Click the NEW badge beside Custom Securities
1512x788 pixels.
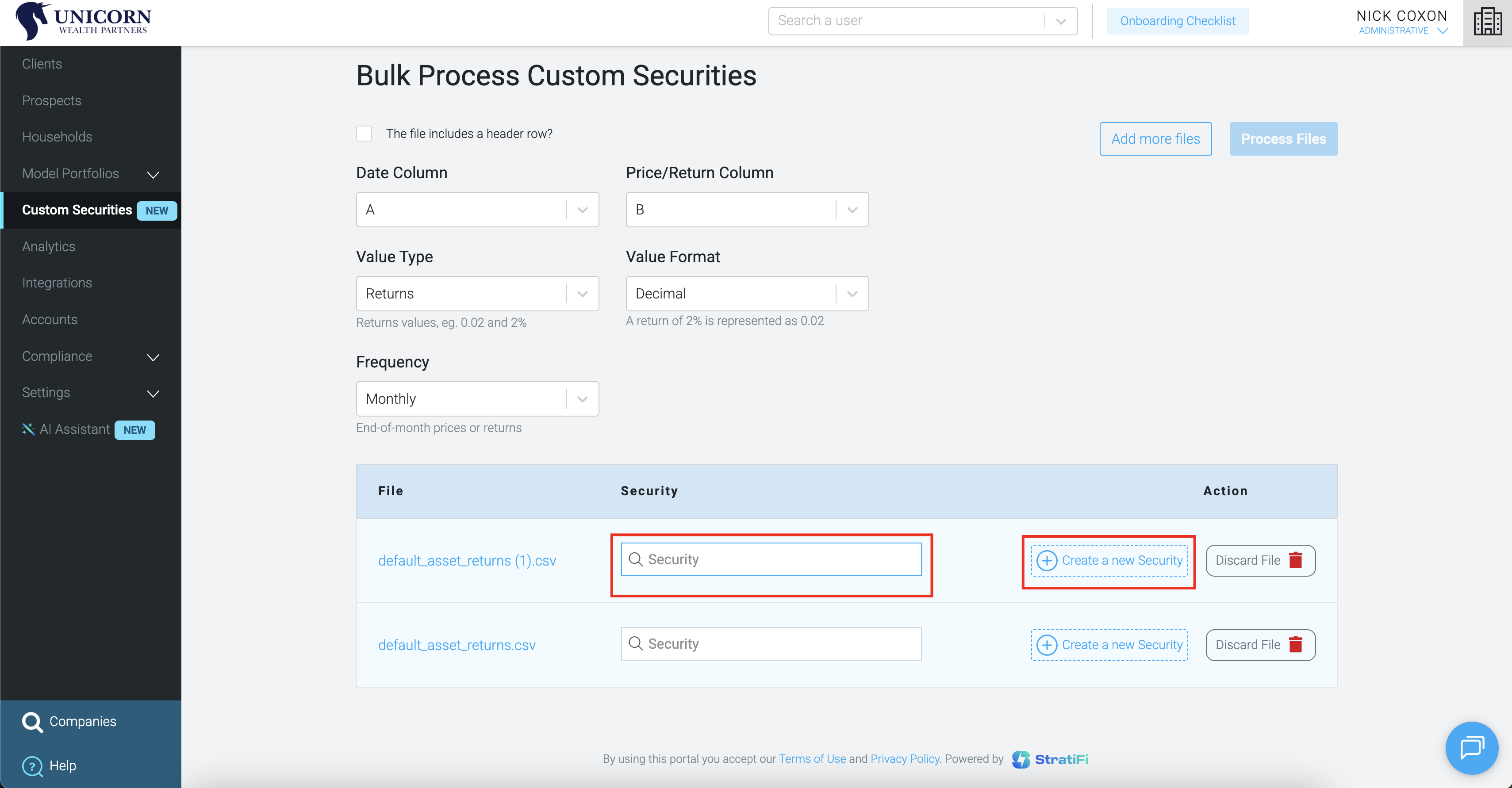pyautogui.click(x=157, y=210)
